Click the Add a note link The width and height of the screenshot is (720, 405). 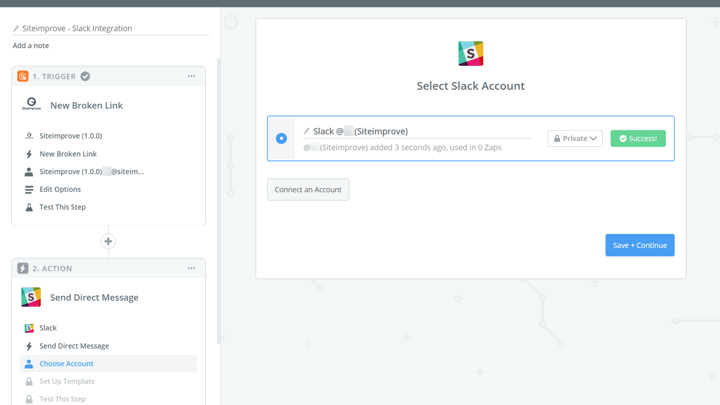tap(31, 46)
